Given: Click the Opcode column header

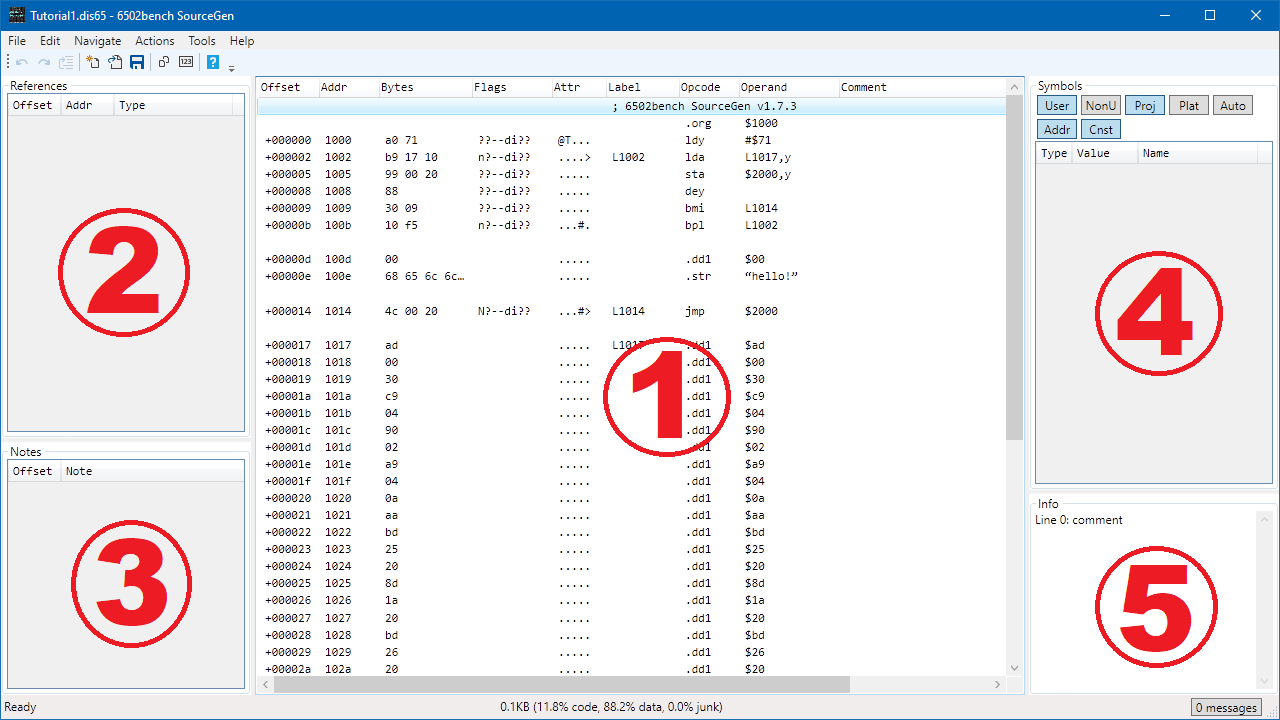Looking at the screenshot, I should [707, 87].
